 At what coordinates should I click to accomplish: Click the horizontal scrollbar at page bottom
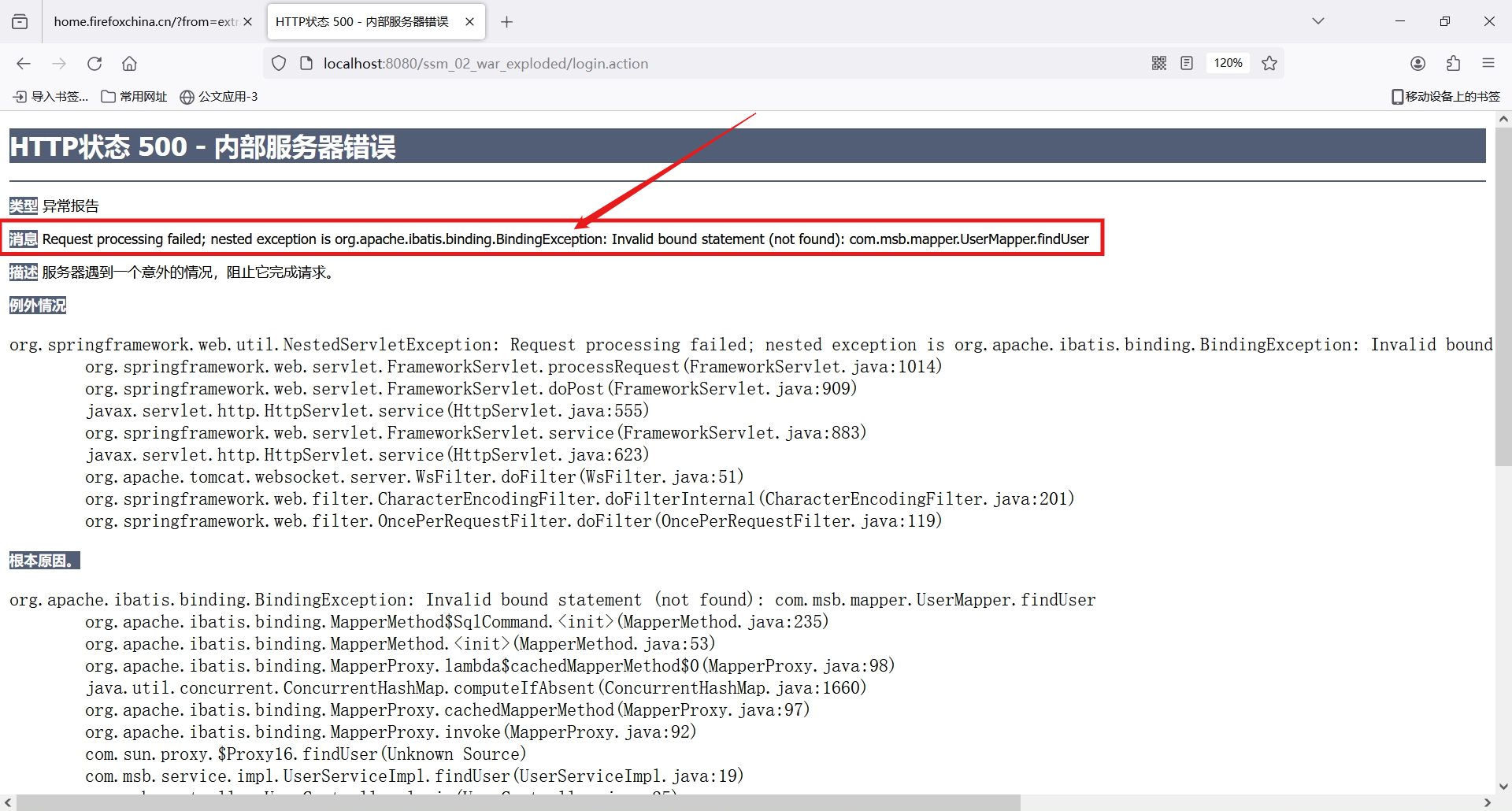coord(518,802)
